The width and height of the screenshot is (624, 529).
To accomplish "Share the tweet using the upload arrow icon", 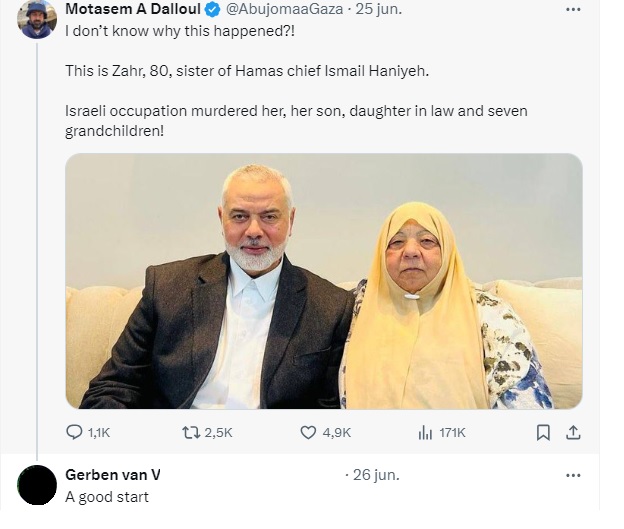I will (x=573, y=432).
